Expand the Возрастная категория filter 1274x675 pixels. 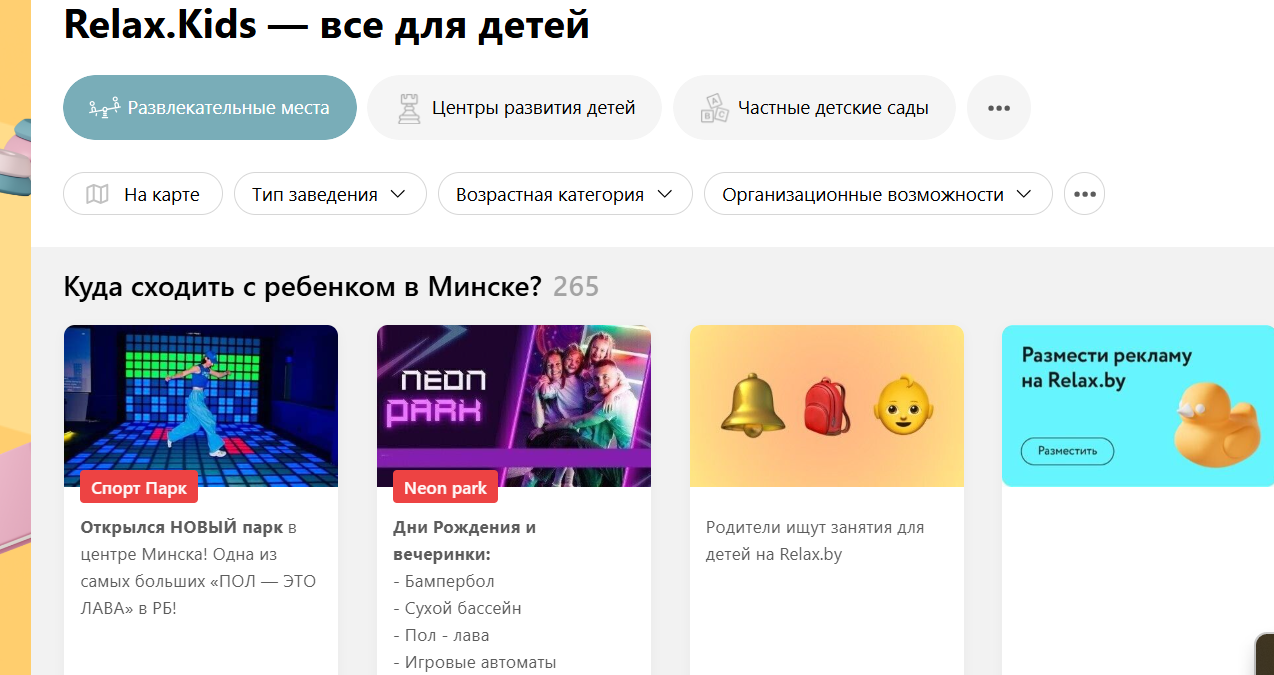[x=565, y=194]
